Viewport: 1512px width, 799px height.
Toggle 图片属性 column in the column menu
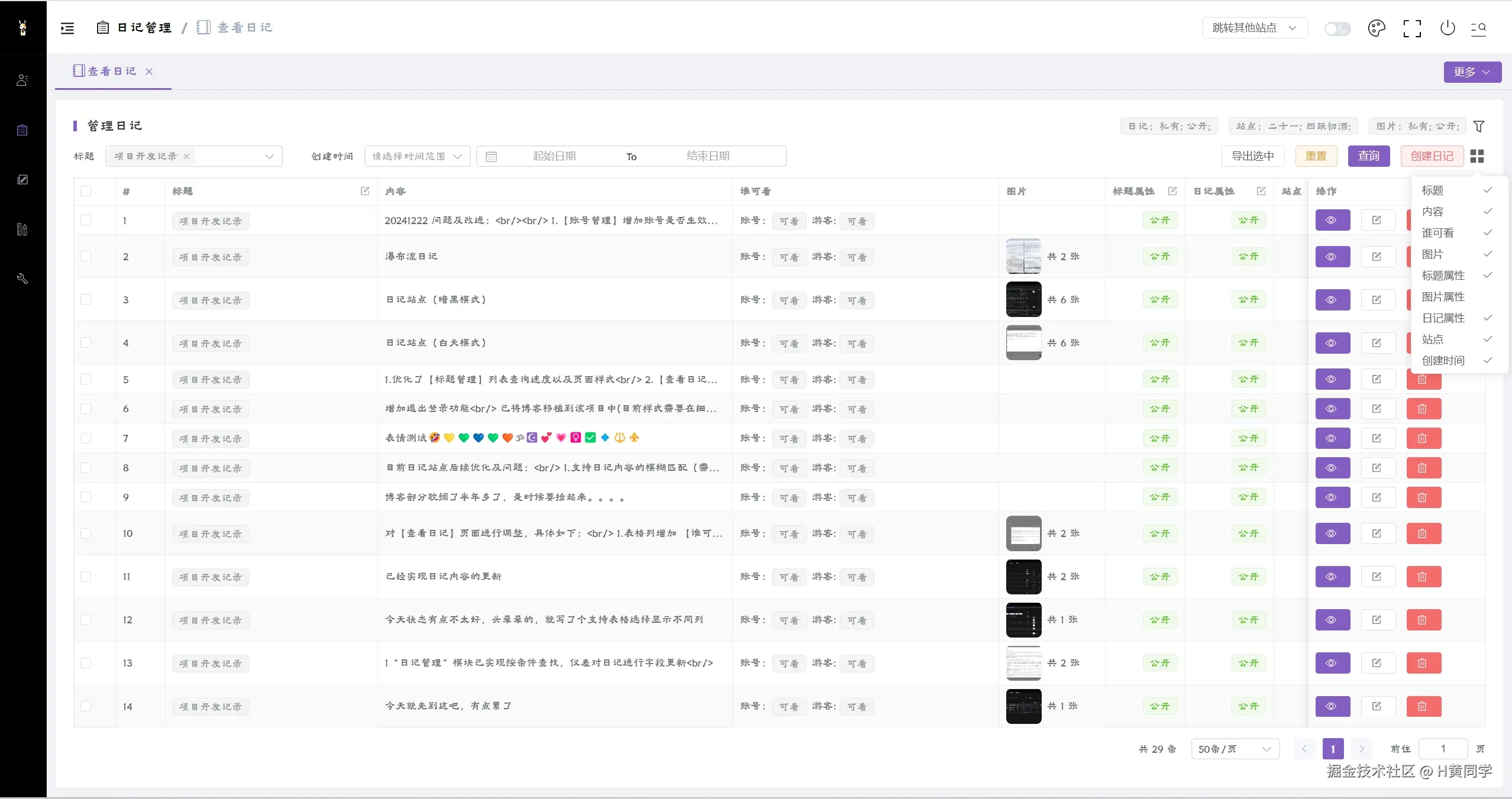coord(1443,297)
